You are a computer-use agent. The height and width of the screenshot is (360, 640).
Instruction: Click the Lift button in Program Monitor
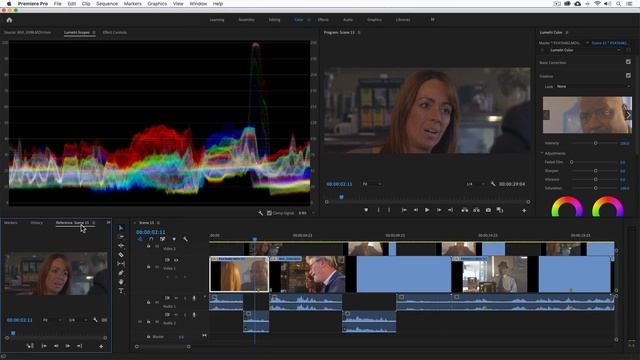click(464, 210)
